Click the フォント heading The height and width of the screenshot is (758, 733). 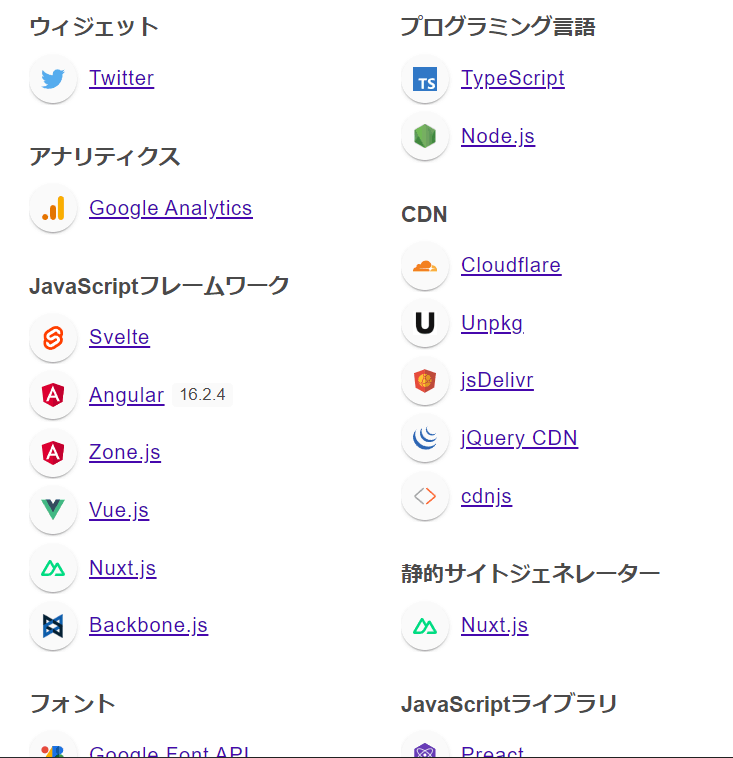tap(72, 704)
